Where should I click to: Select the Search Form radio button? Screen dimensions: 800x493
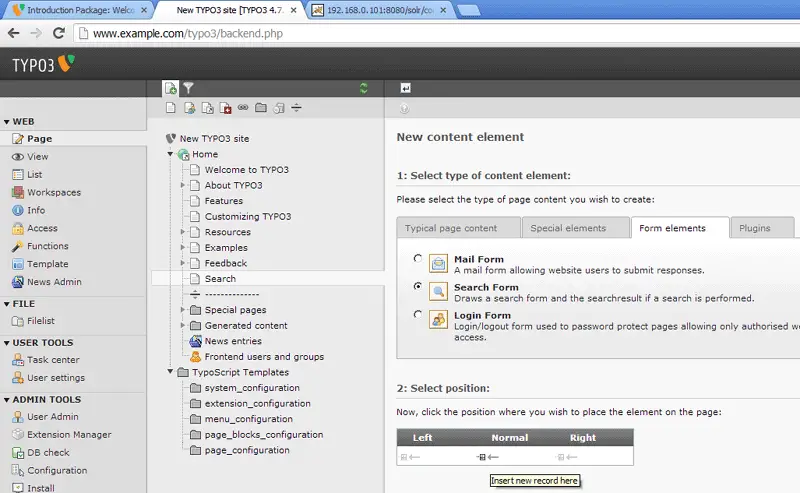click(418, 286)
